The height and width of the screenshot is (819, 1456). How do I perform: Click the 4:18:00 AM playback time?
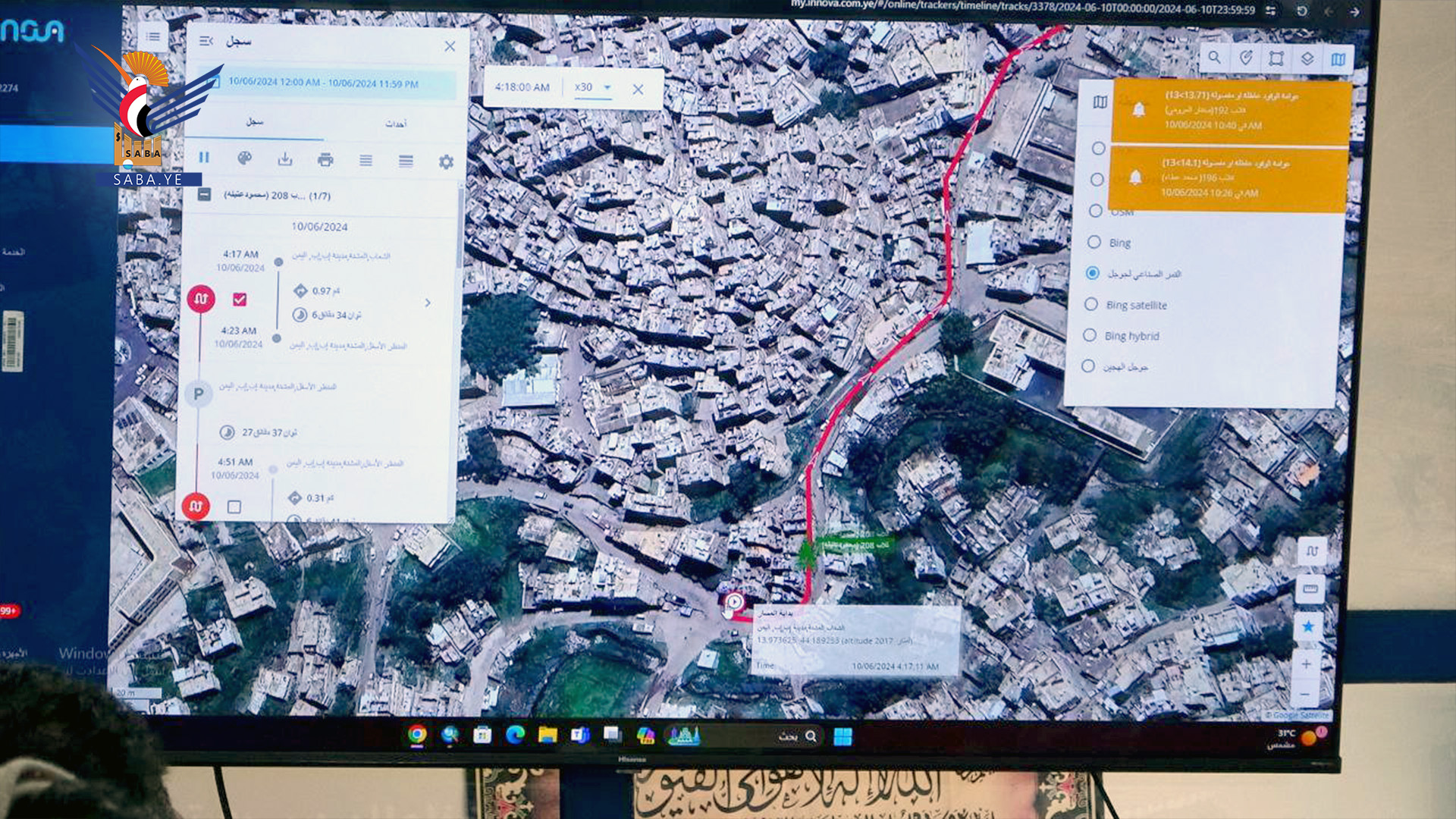pyautogui.click(x=522, y=87)
